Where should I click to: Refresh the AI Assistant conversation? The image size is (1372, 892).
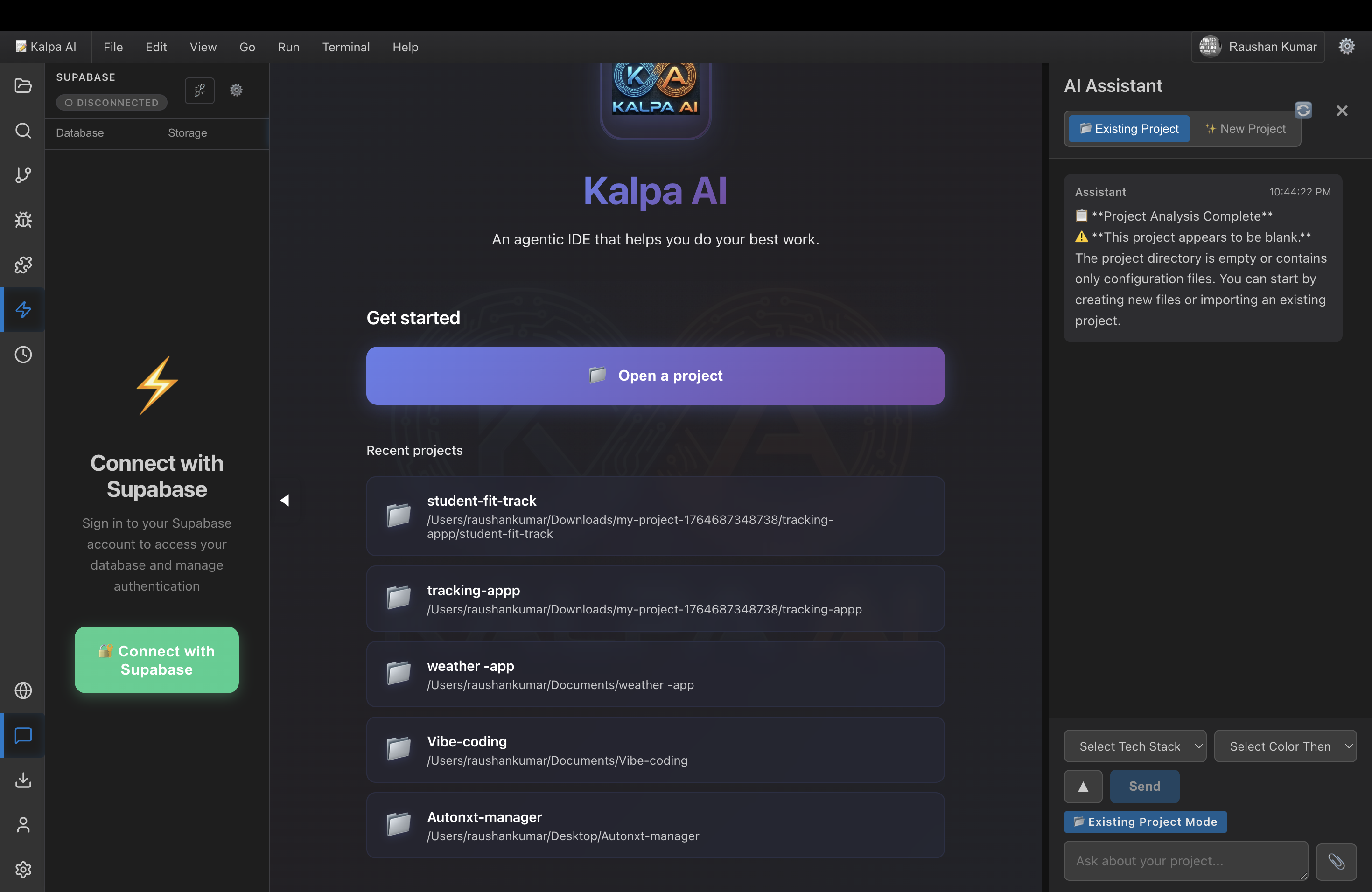[1303, 110]
